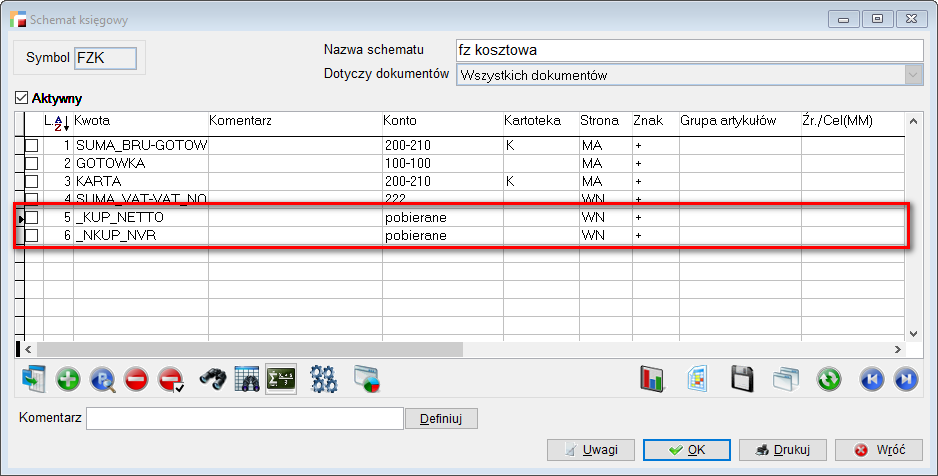Viewport: 938px width, 476px height.
Task: Go to last record with blue arrow
Action: click(x=905, y=380)
